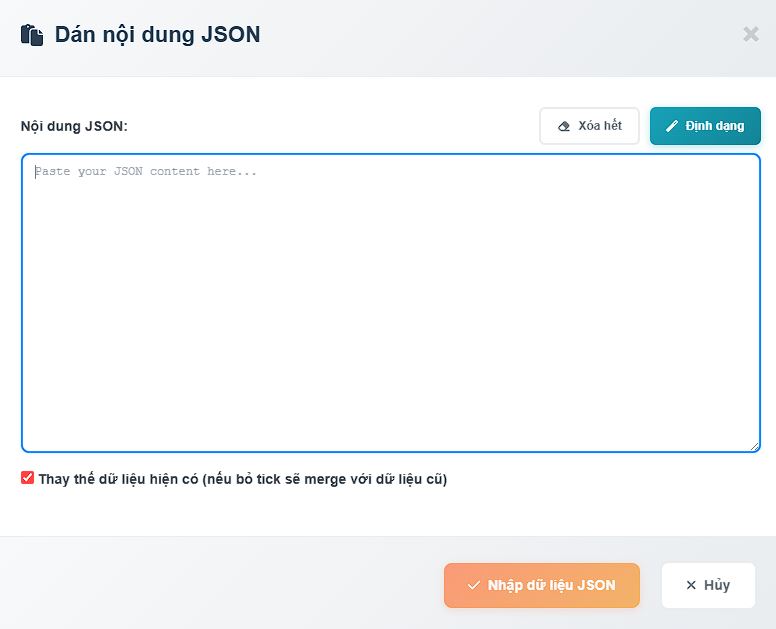
Task: Import with Nhập dữ liệu JSON button
Action: [541, 585]
